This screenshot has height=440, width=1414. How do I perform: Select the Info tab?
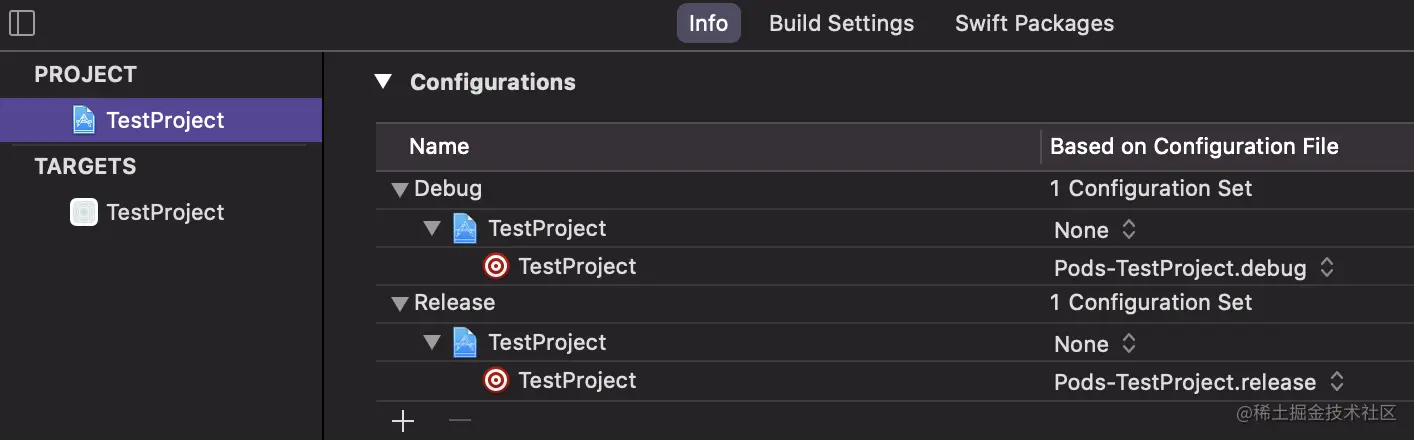(x=708, y=23)
